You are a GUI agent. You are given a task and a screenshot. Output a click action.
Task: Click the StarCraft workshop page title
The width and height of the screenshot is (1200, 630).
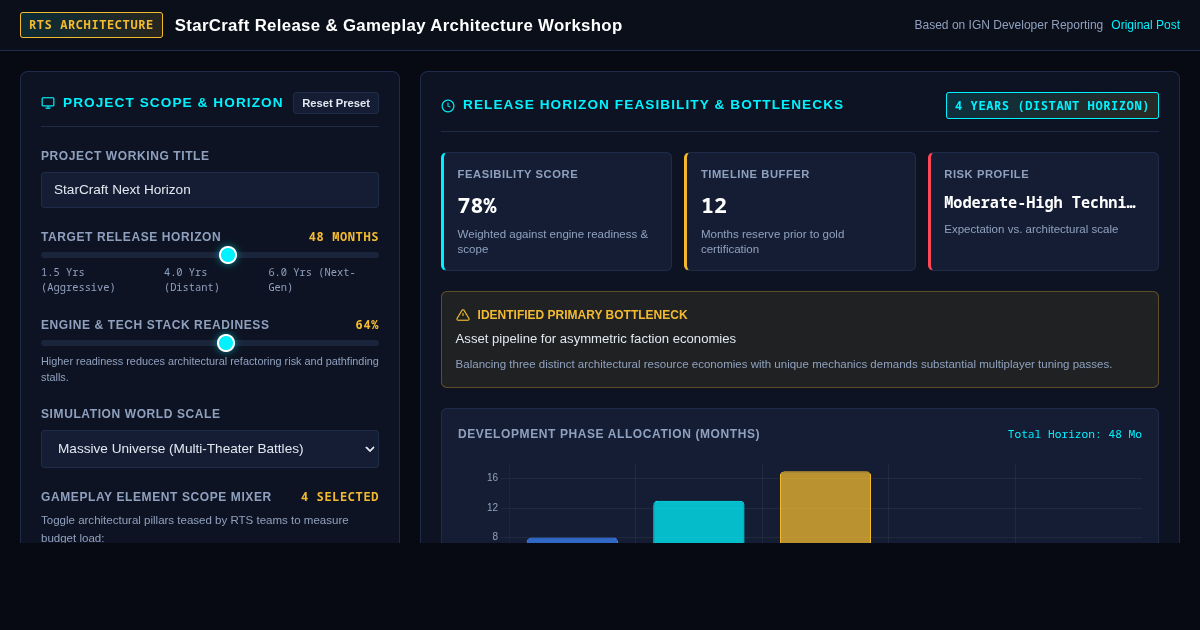(x=398, y=26)
